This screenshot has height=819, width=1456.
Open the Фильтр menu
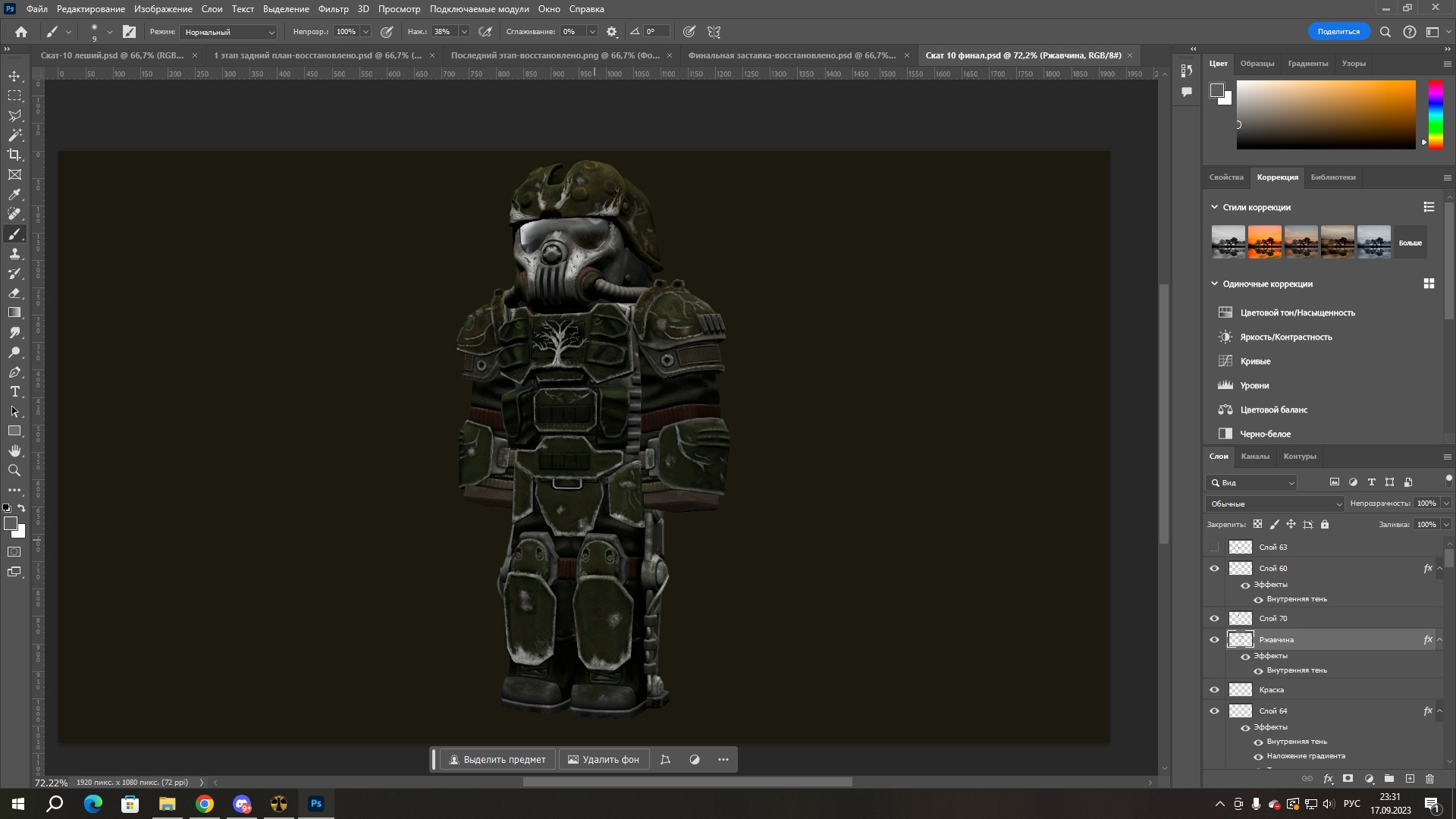point(333,9)
